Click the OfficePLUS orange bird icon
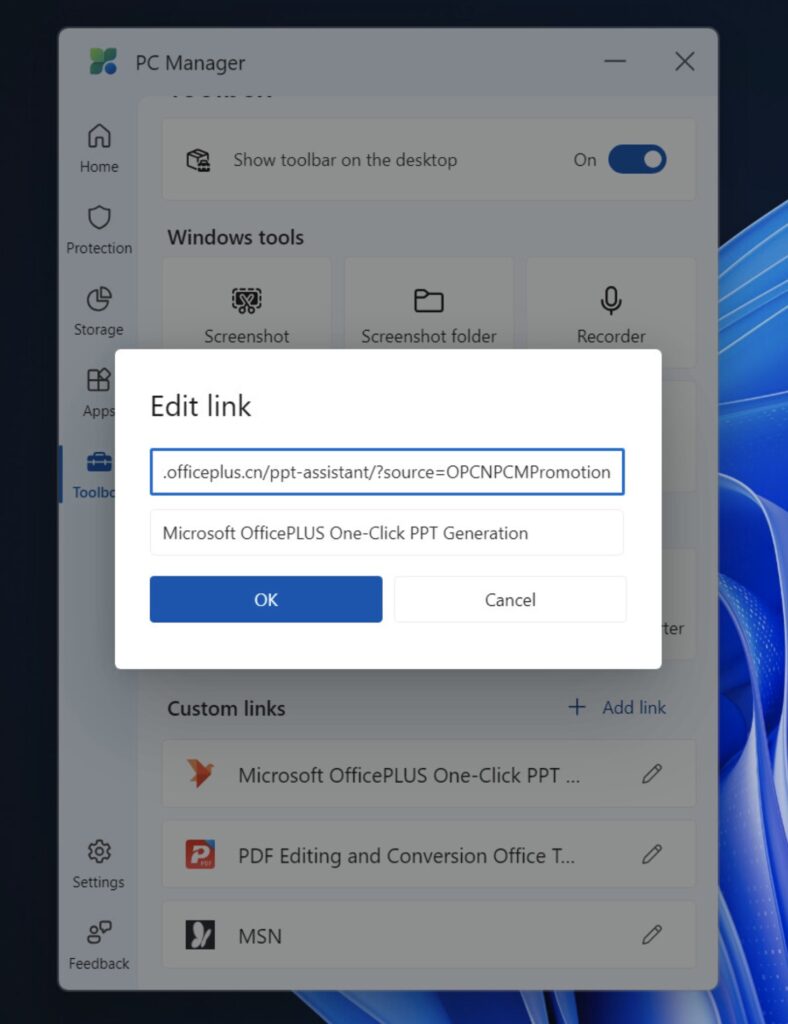This screenshot has height=1024, width=788. pyautogui.click(x=200, y=773)
